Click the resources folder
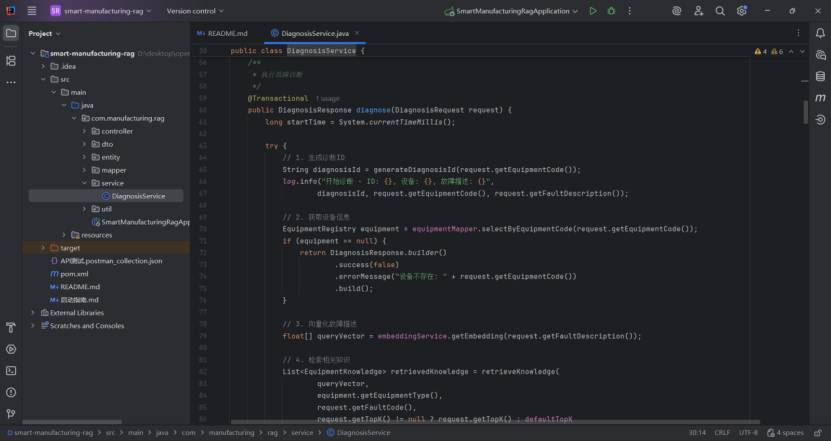 coord(91,235)
